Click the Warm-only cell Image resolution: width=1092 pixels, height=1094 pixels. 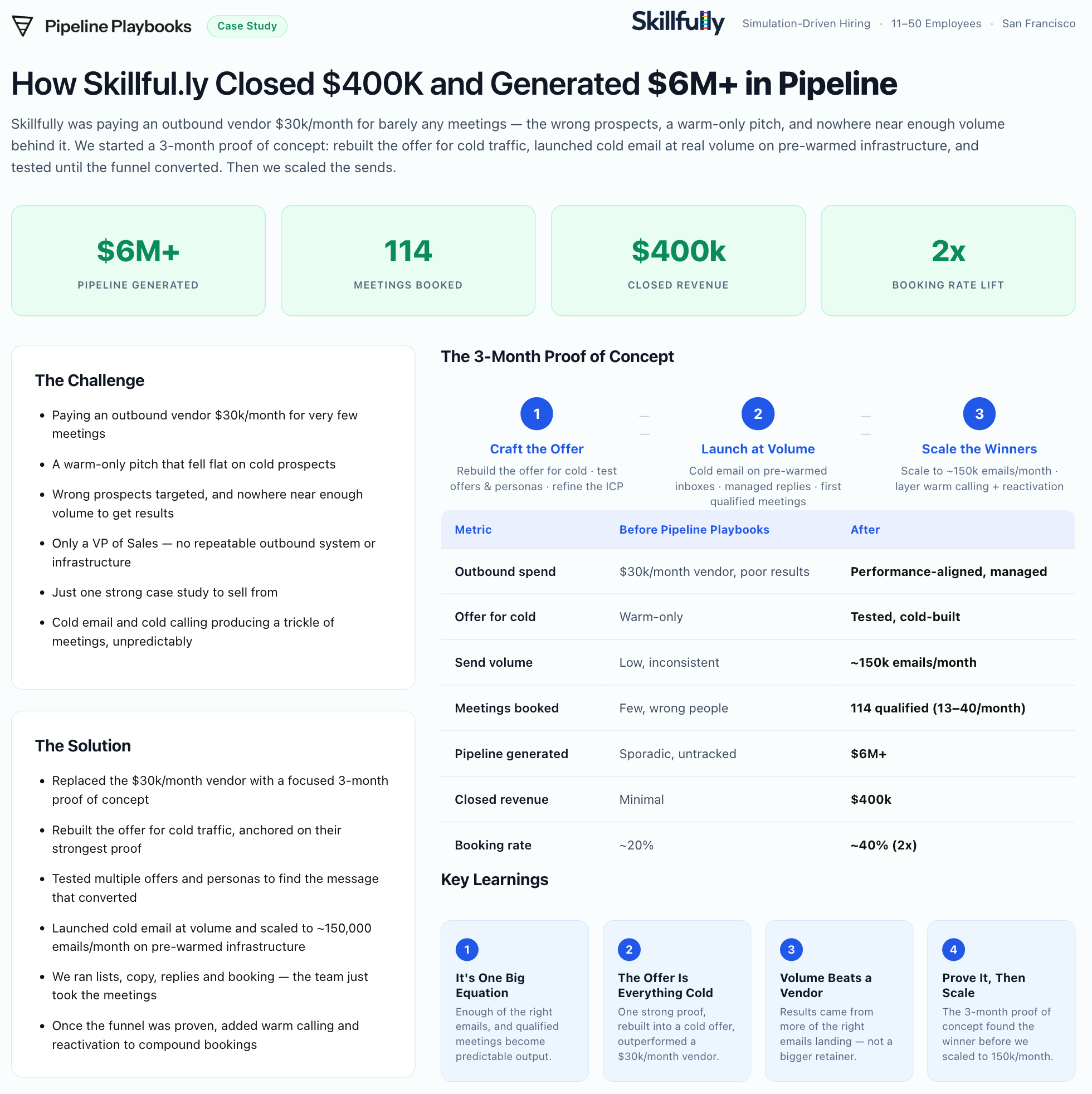(x=651, y=617)
